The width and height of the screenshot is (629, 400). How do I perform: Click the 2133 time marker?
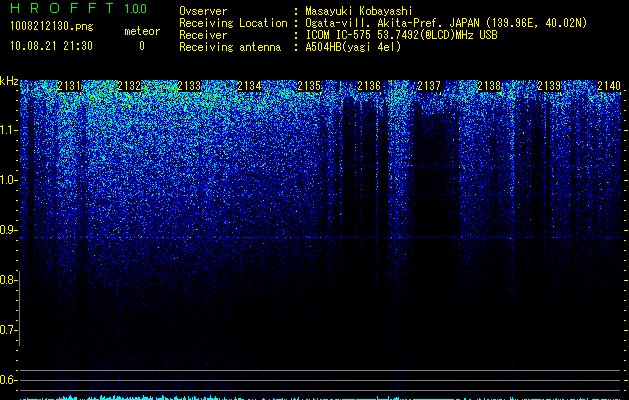coord(189,86)
